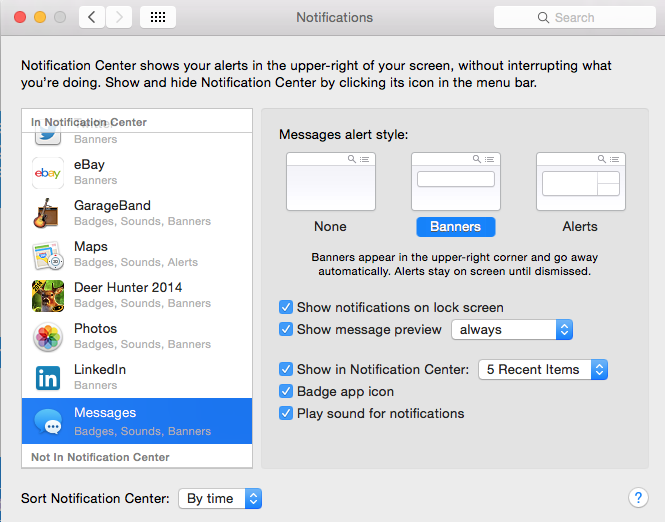Select the Banners label button
The width and height of the screenshot is (665, 522).
pos(455,227)
